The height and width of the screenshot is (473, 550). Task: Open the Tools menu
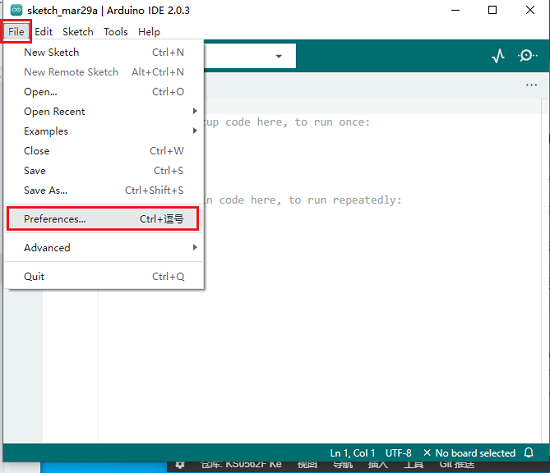coord(115,32)
